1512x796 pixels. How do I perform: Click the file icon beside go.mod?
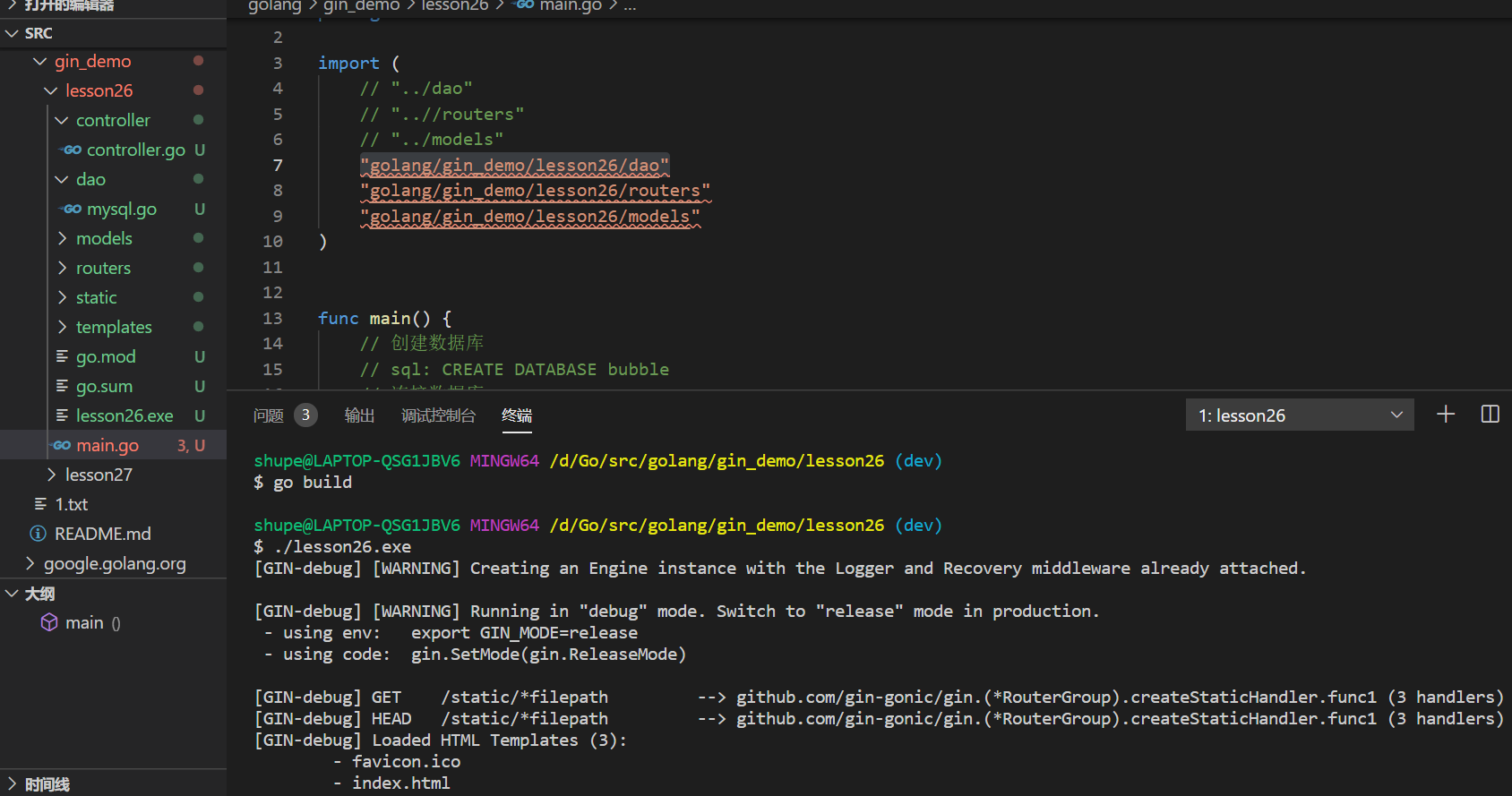[x=63, y=356]
